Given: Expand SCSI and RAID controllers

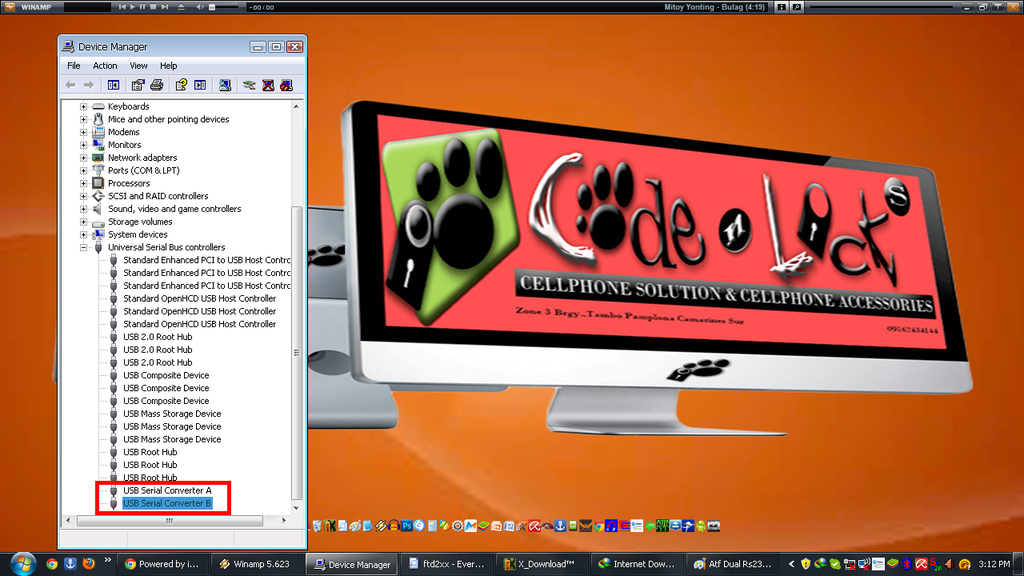Looking at the screenshot, I should point(84,196).
